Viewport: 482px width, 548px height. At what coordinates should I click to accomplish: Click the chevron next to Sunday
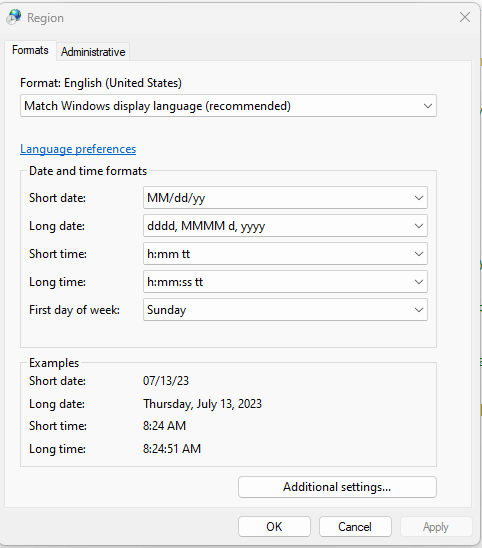[419, 310]
